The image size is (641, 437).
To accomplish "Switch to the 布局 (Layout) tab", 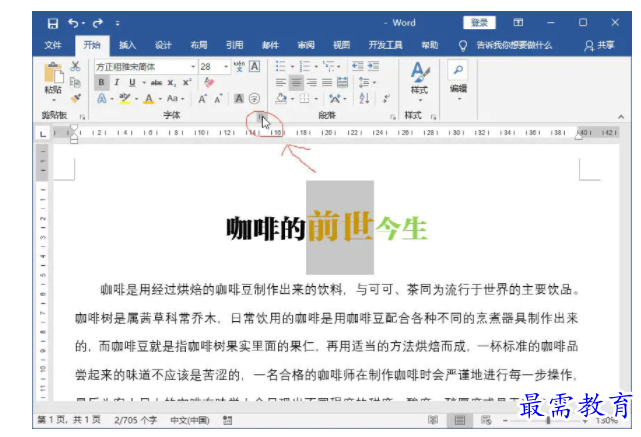I will click(x=199, y=45).
